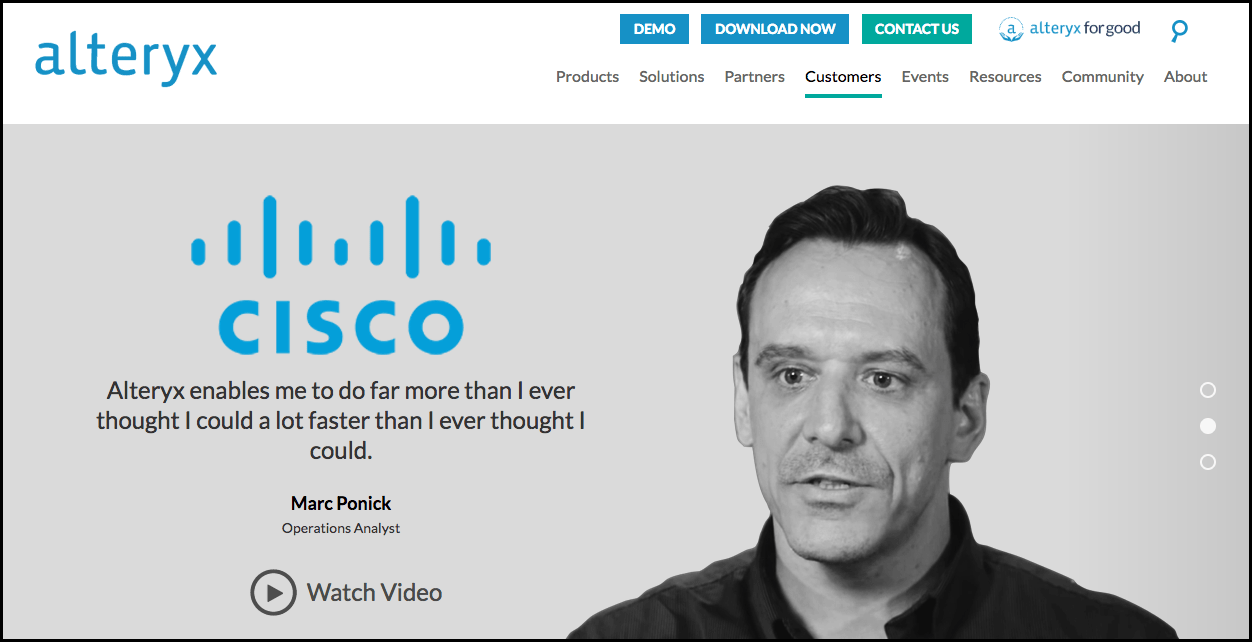Visit the Community page
1252x642 pixels.
point(1103,77)
